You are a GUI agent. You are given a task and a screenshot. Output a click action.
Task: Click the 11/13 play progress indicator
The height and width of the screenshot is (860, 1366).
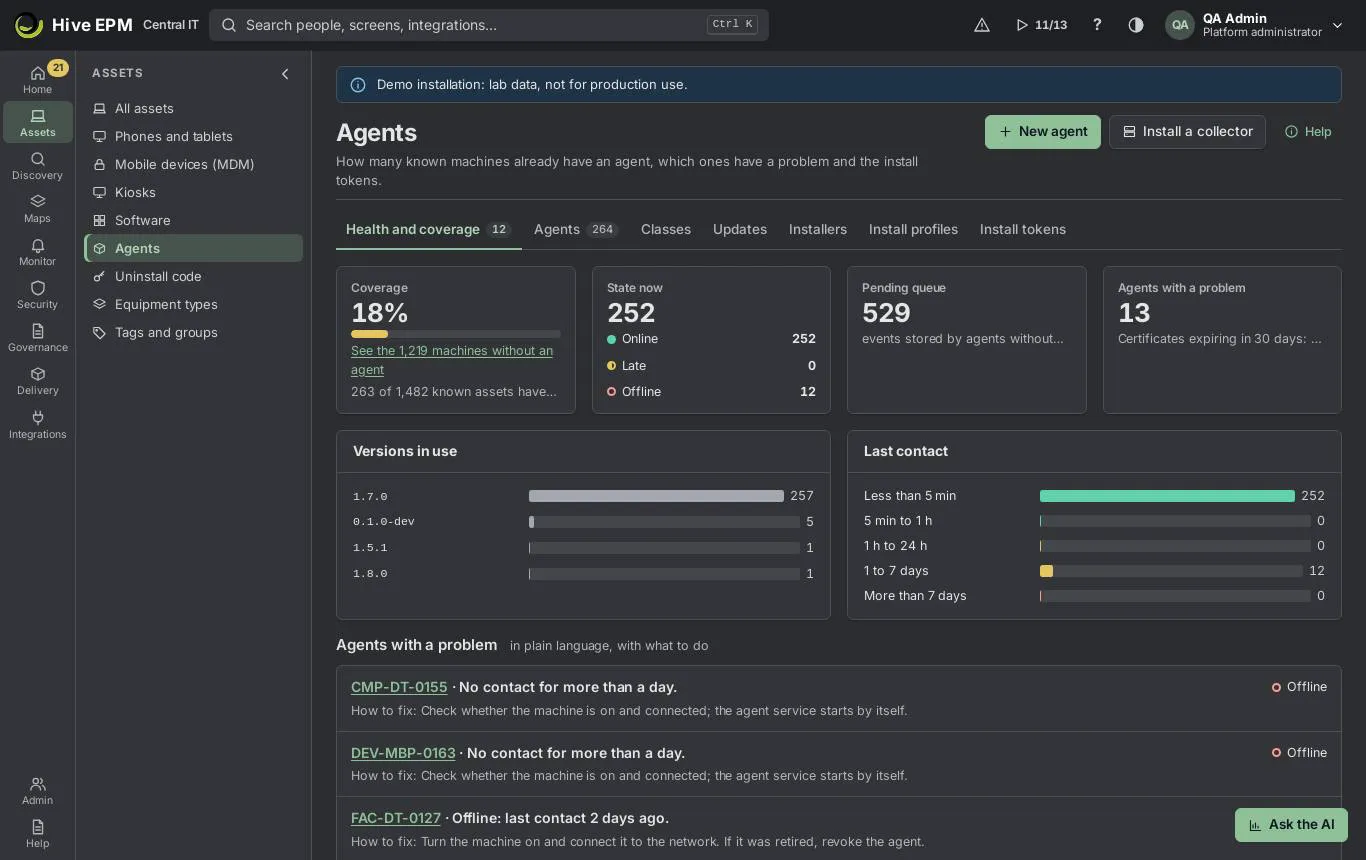point(1041,25)
